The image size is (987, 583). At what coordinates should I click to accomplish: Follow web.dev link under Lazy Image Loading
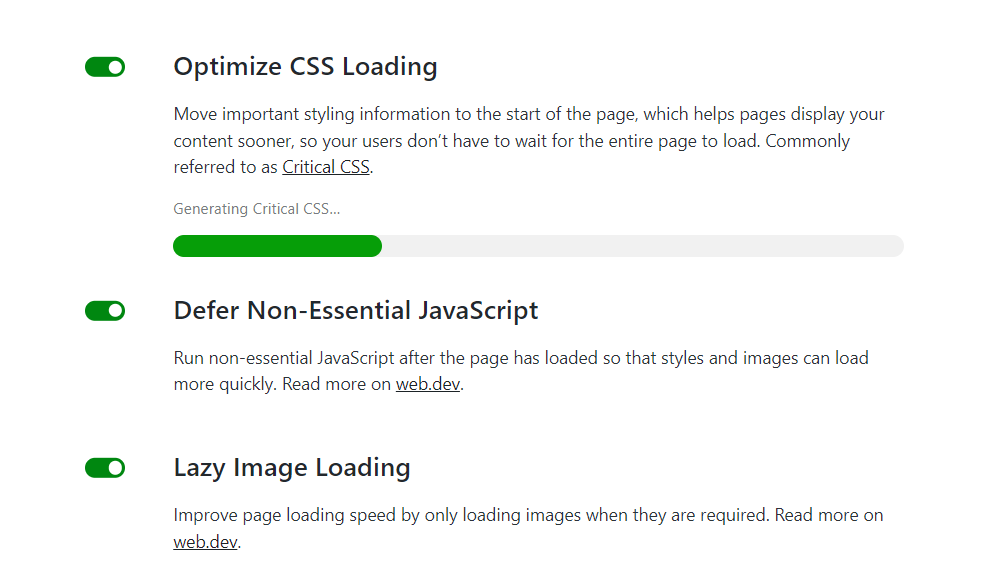pyautogui.click(x=205, y=543)
